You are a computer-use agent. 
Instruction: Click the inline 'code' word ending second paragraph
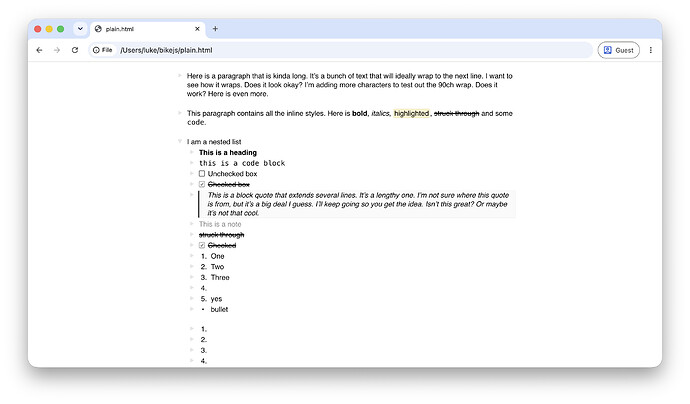(196, 122)
